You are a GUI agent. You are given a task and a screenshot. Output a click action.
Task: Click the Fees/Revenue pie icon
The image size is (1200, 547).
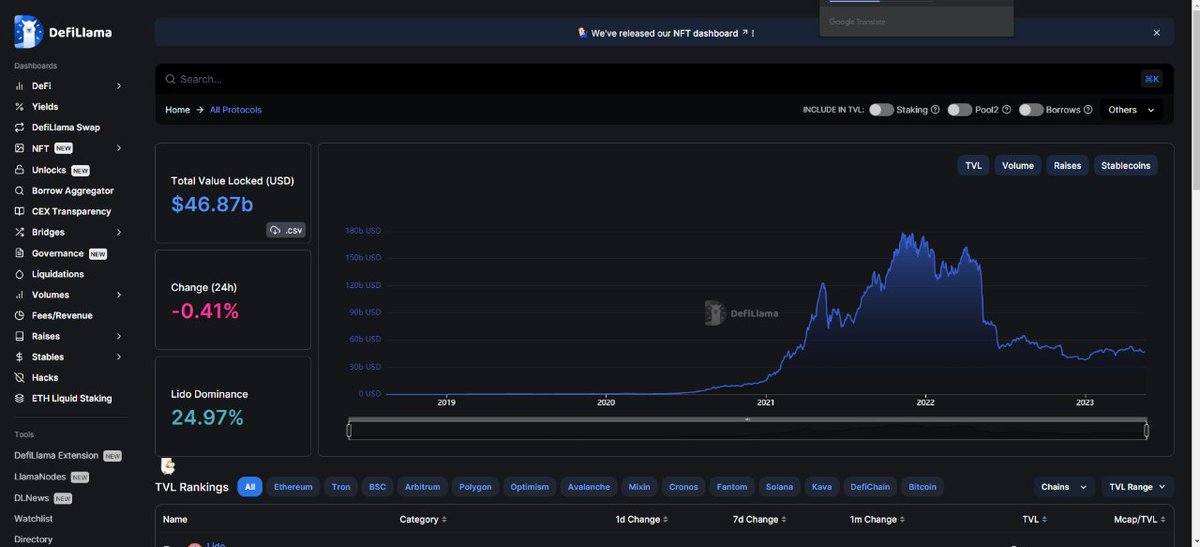[19, 316]
